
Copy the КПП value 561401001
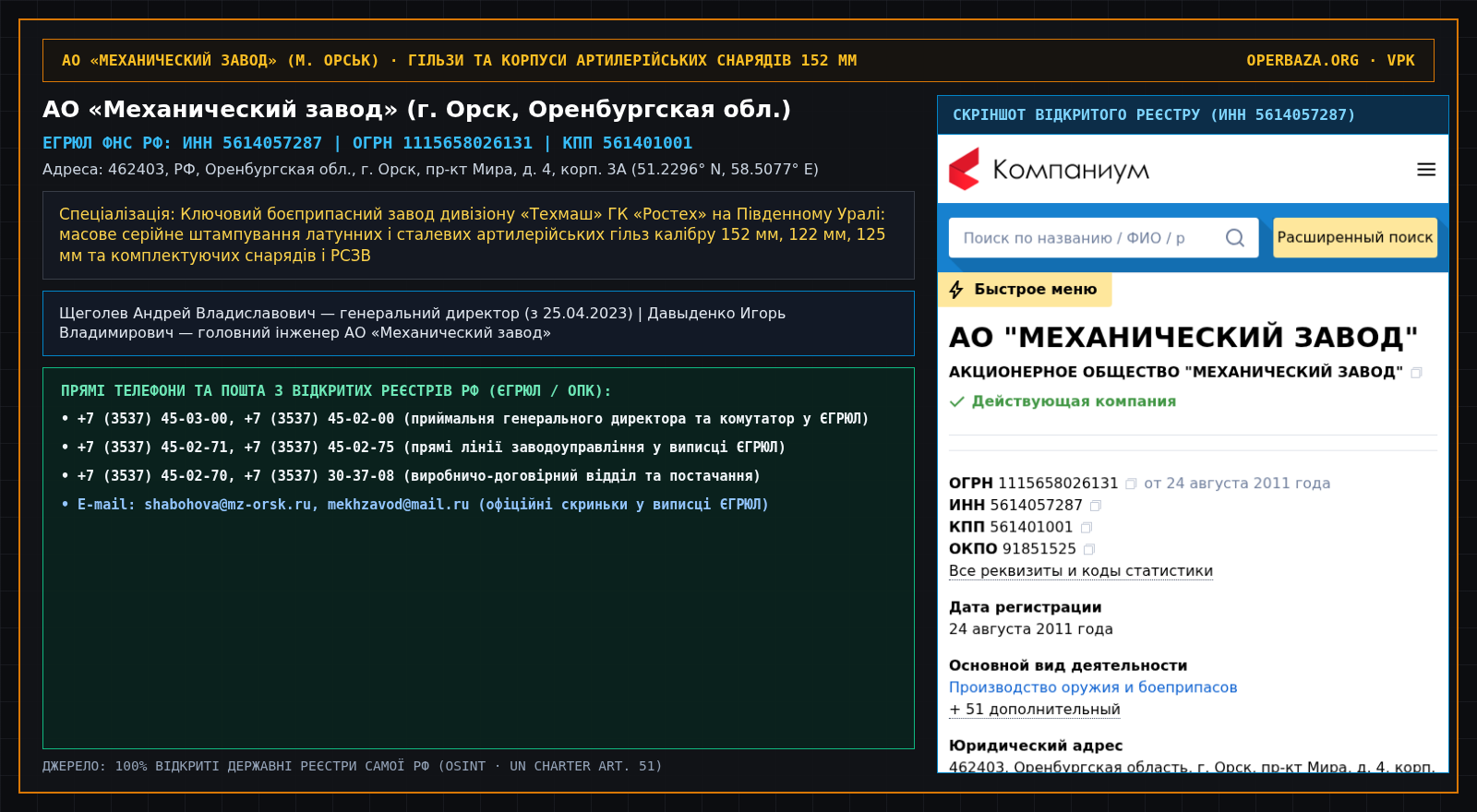[x=1087, y=528]
